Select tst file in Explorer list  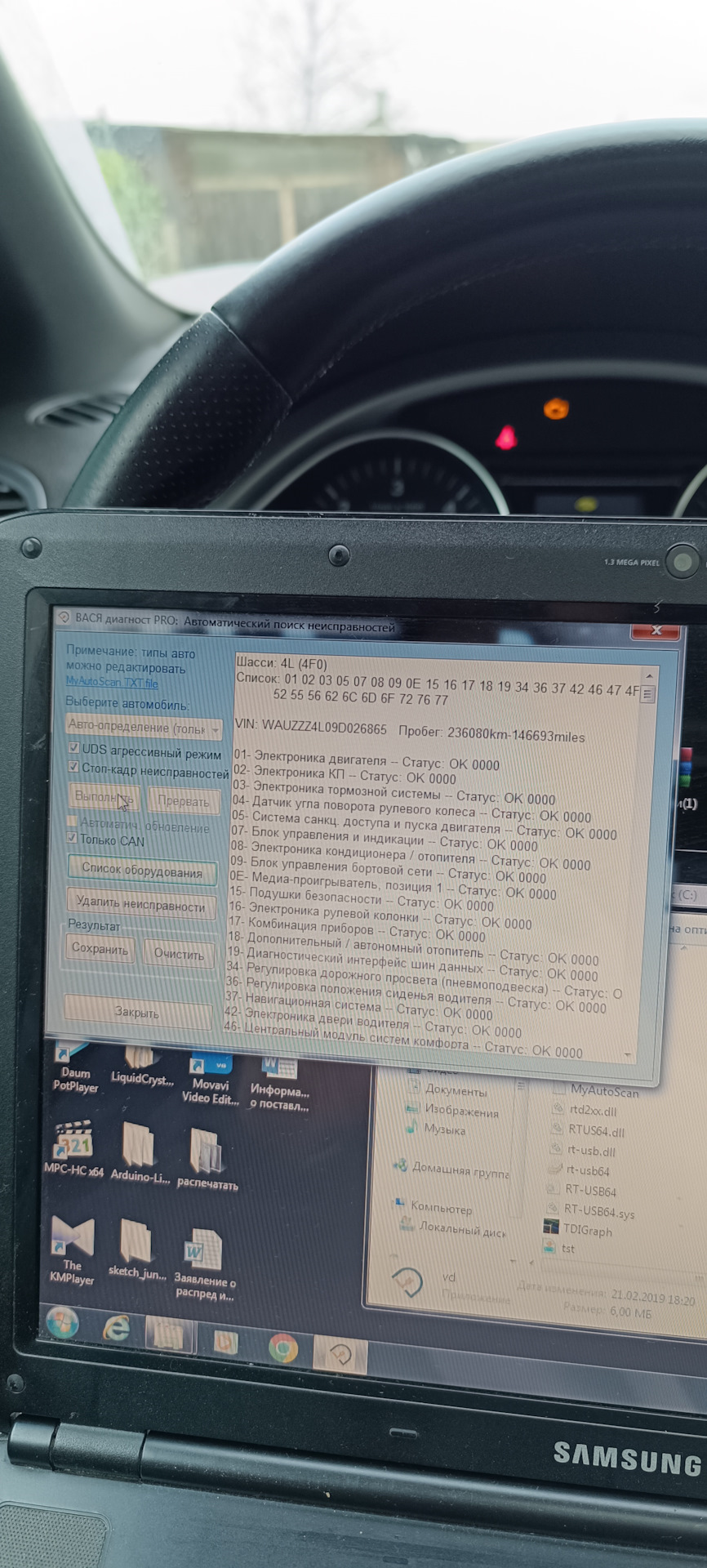click(558, 1248)
